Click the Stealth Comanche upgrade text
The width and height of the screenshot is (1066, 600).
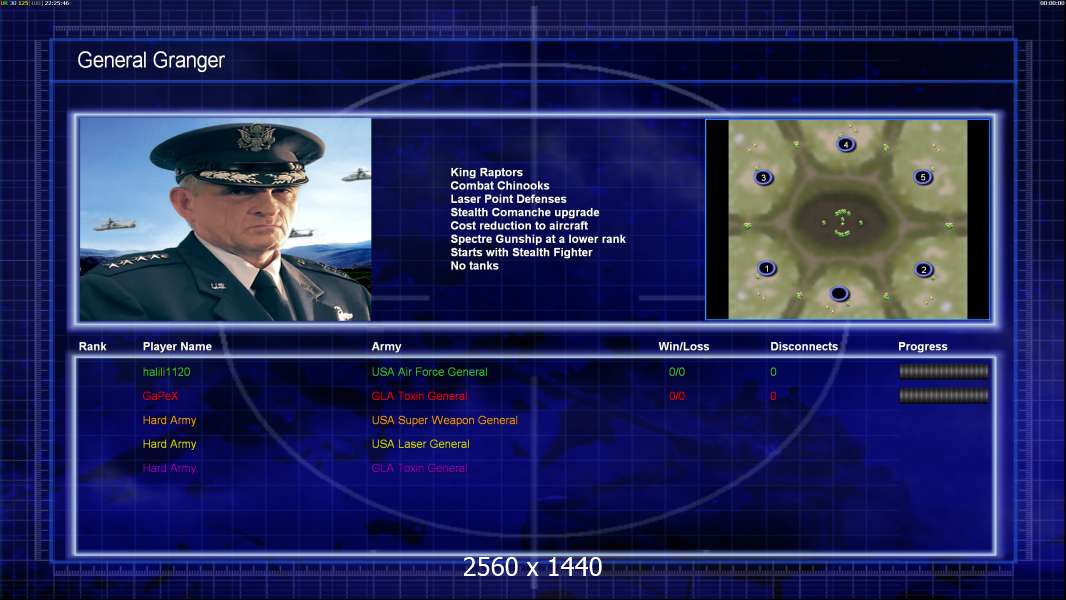click(x=524, y=212)
